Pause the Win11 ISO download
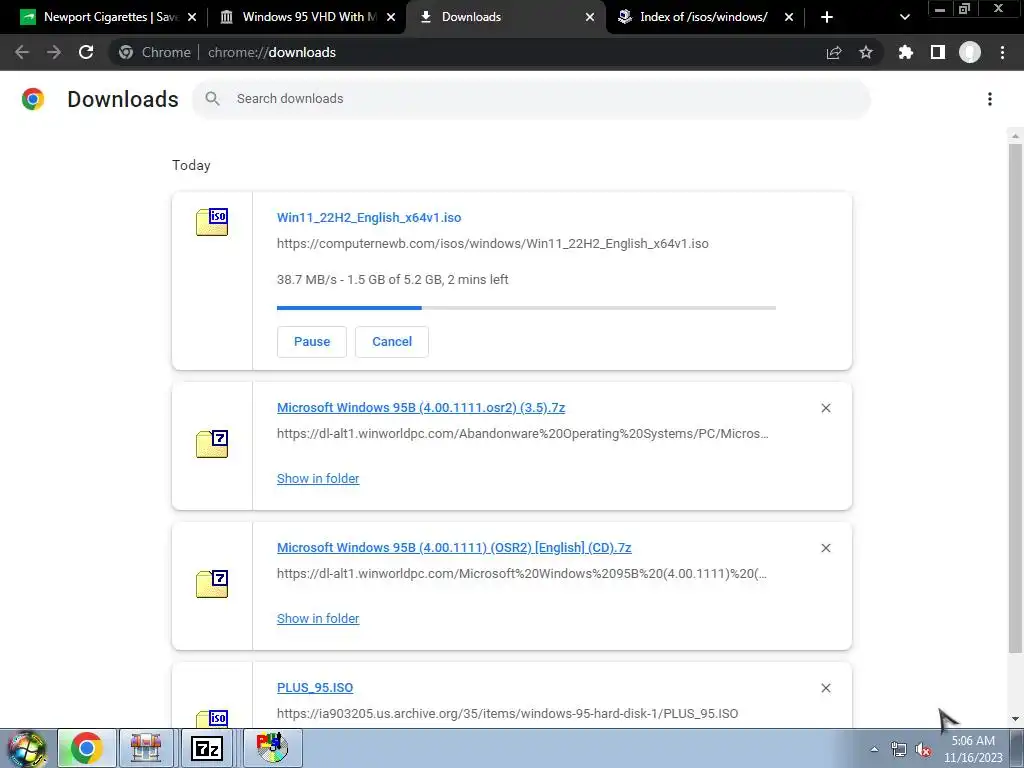Image resolution: width=1024 pixels, height=768 pixels. [312, 342]
